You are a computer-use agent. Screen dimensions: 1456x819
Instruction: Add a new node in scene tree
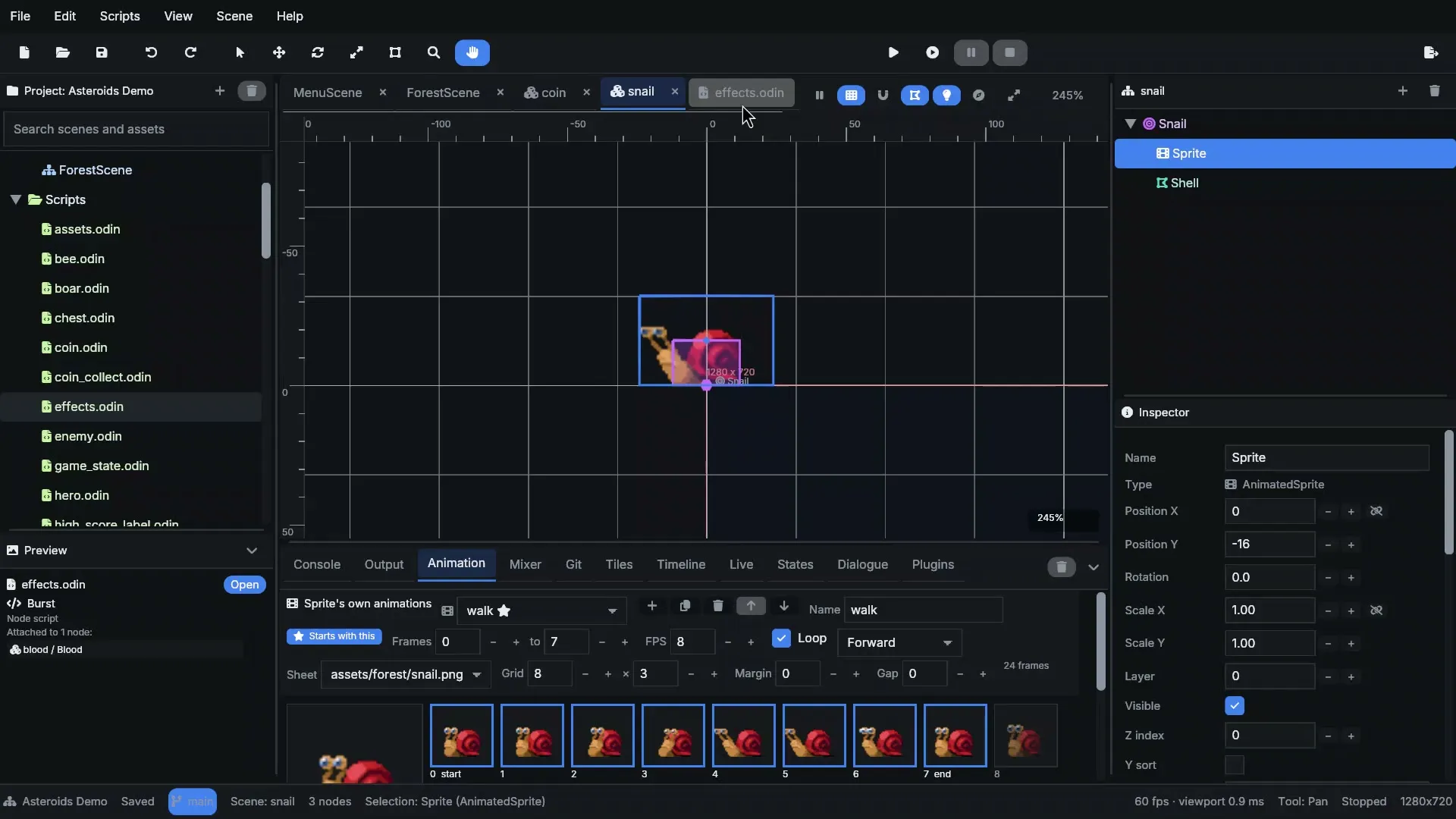click(1403, 91)
